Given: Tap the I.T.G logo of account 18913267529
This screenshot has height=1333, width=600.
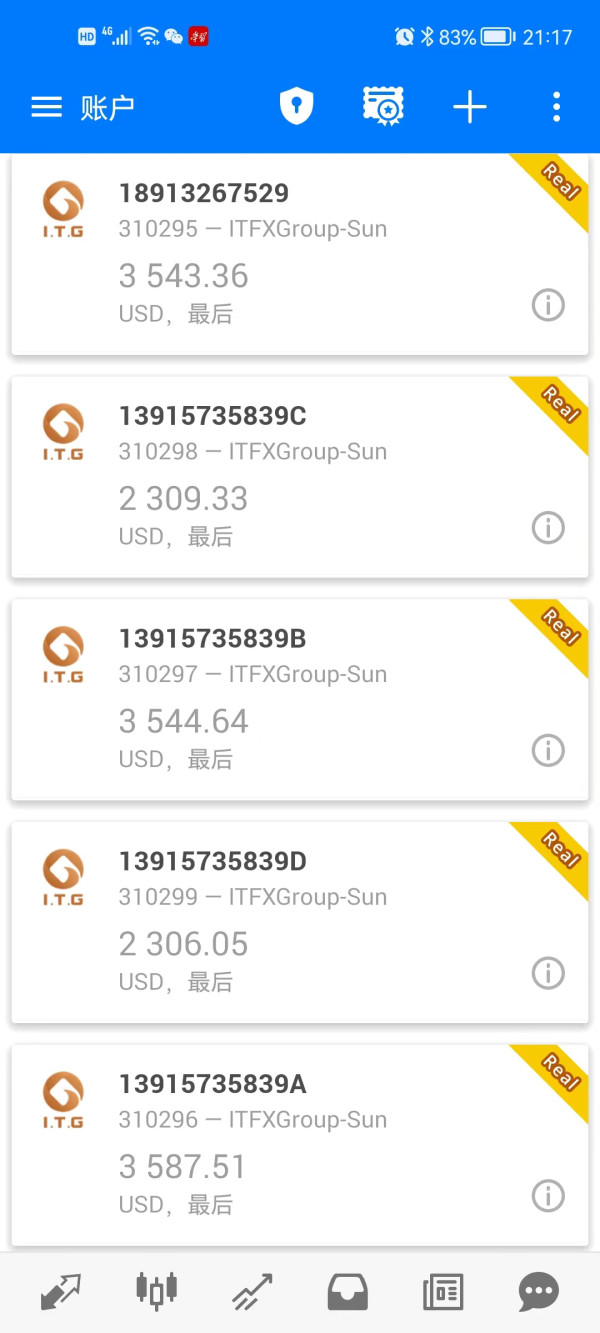Looking at the screenshot, I should pos(63,209).
